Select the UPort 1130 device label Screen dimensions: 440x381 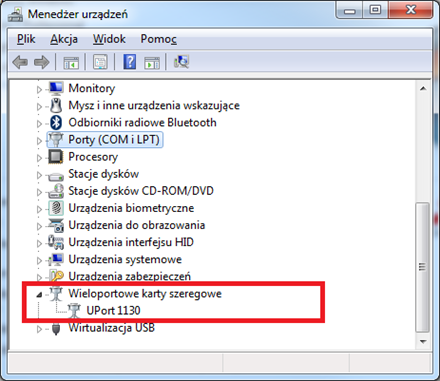(113, 311)
